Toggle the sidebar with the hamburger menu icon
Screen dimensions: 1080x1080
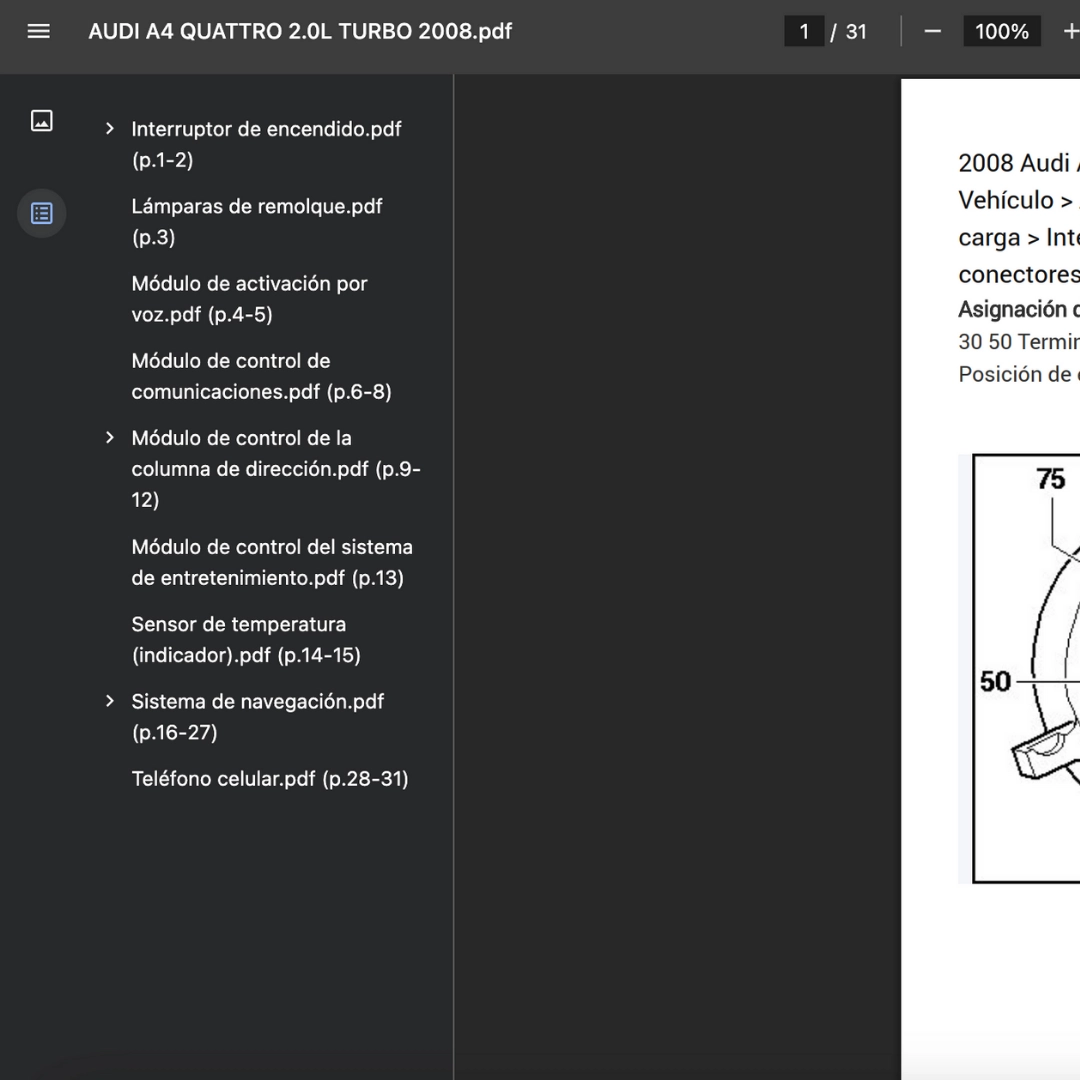[x=39, y=31]
